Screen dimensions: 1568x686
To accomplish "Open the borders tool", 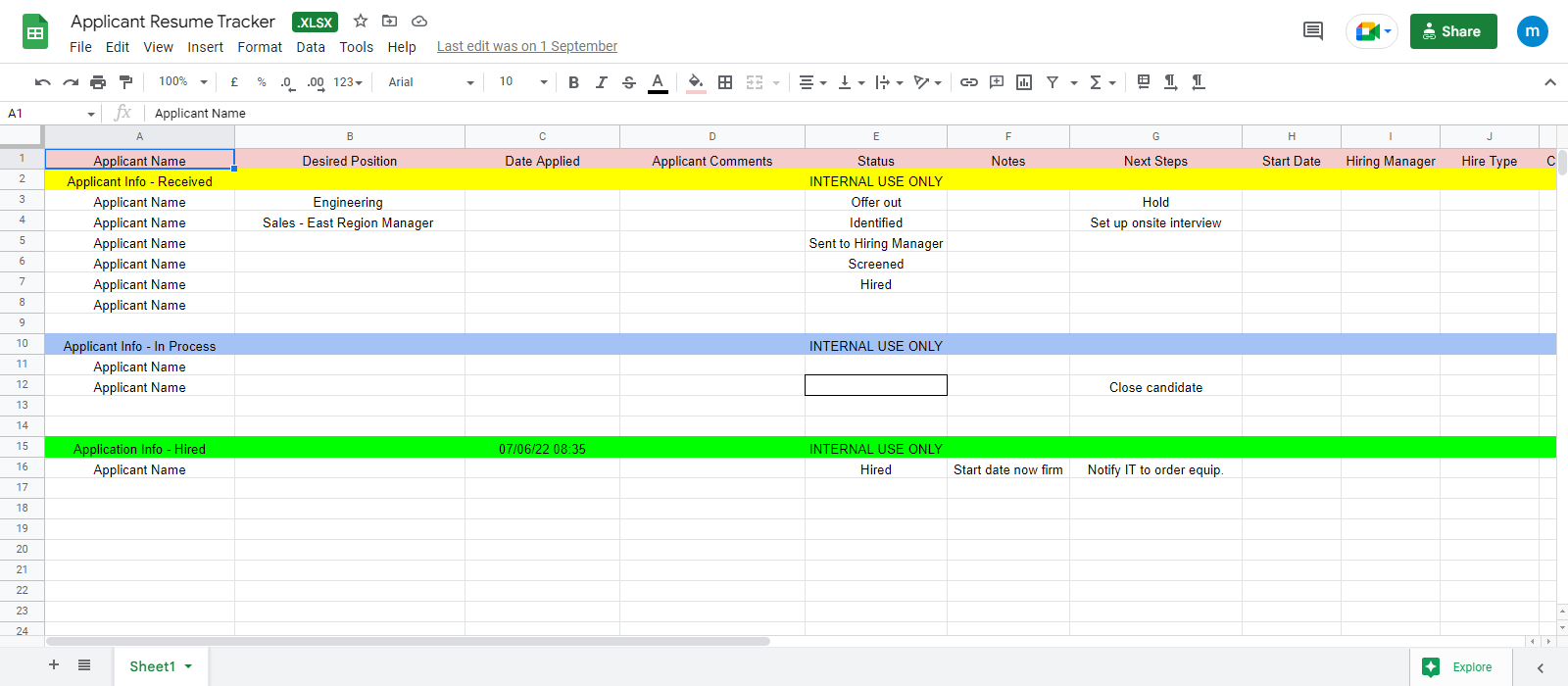I will [725, 82].
